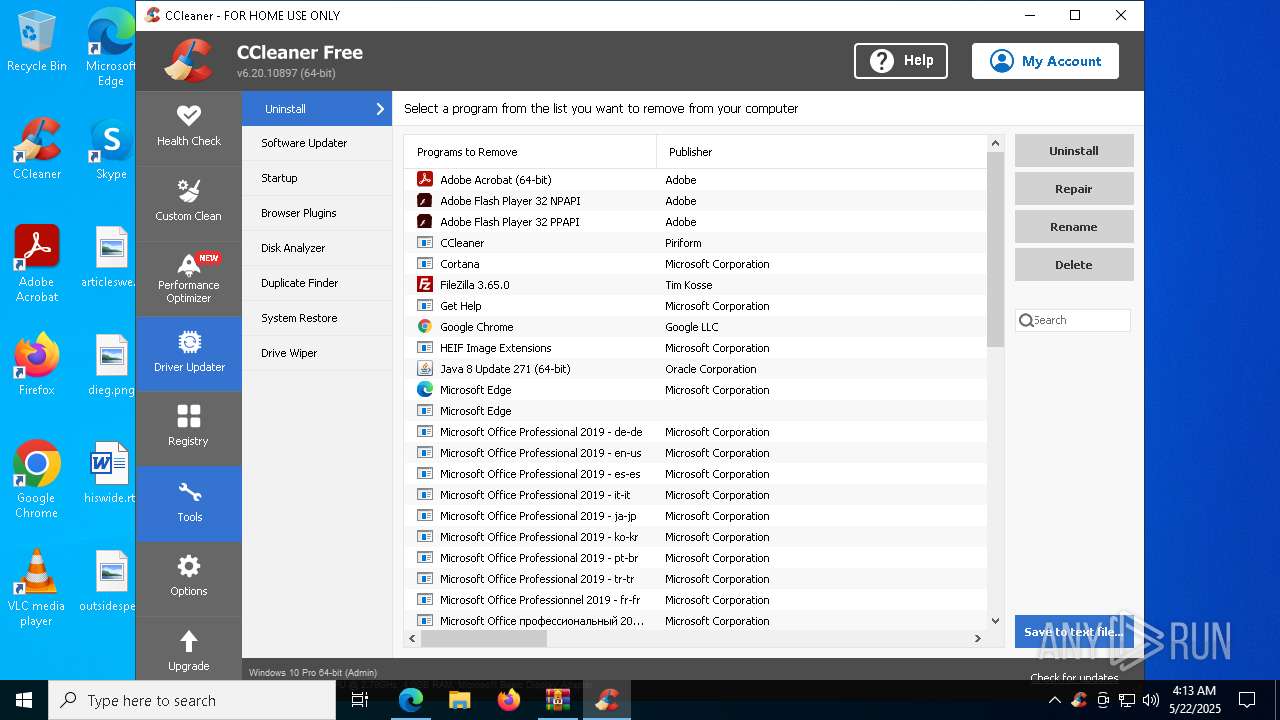
Task: Select the HEIF Image Extensions row
Action: tap(695, 348)
